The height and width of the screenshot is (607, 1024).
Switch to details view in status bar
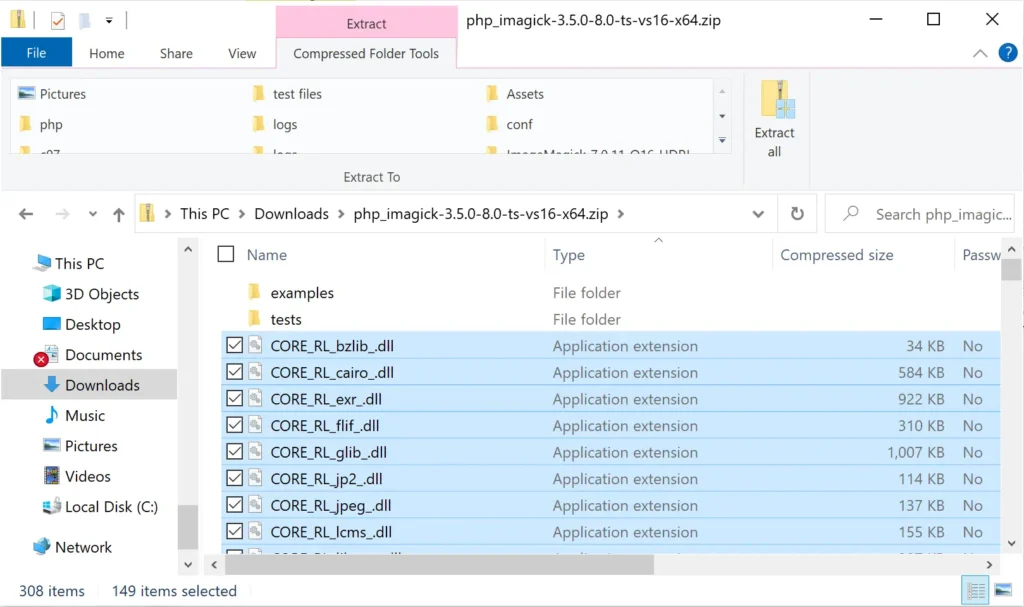tap(976, 591)
